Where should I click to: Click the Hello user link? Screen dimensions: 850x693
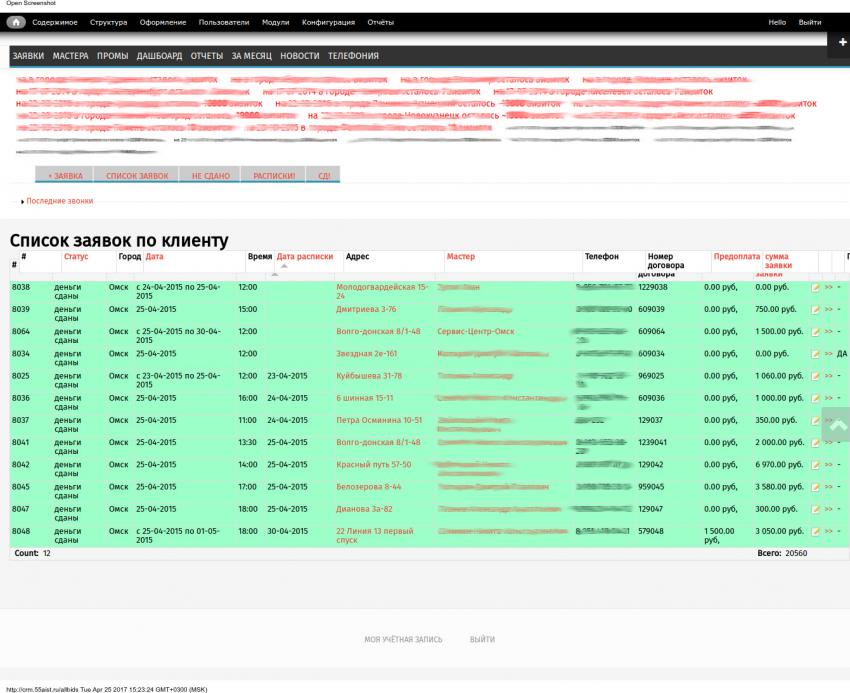(777, 22)
